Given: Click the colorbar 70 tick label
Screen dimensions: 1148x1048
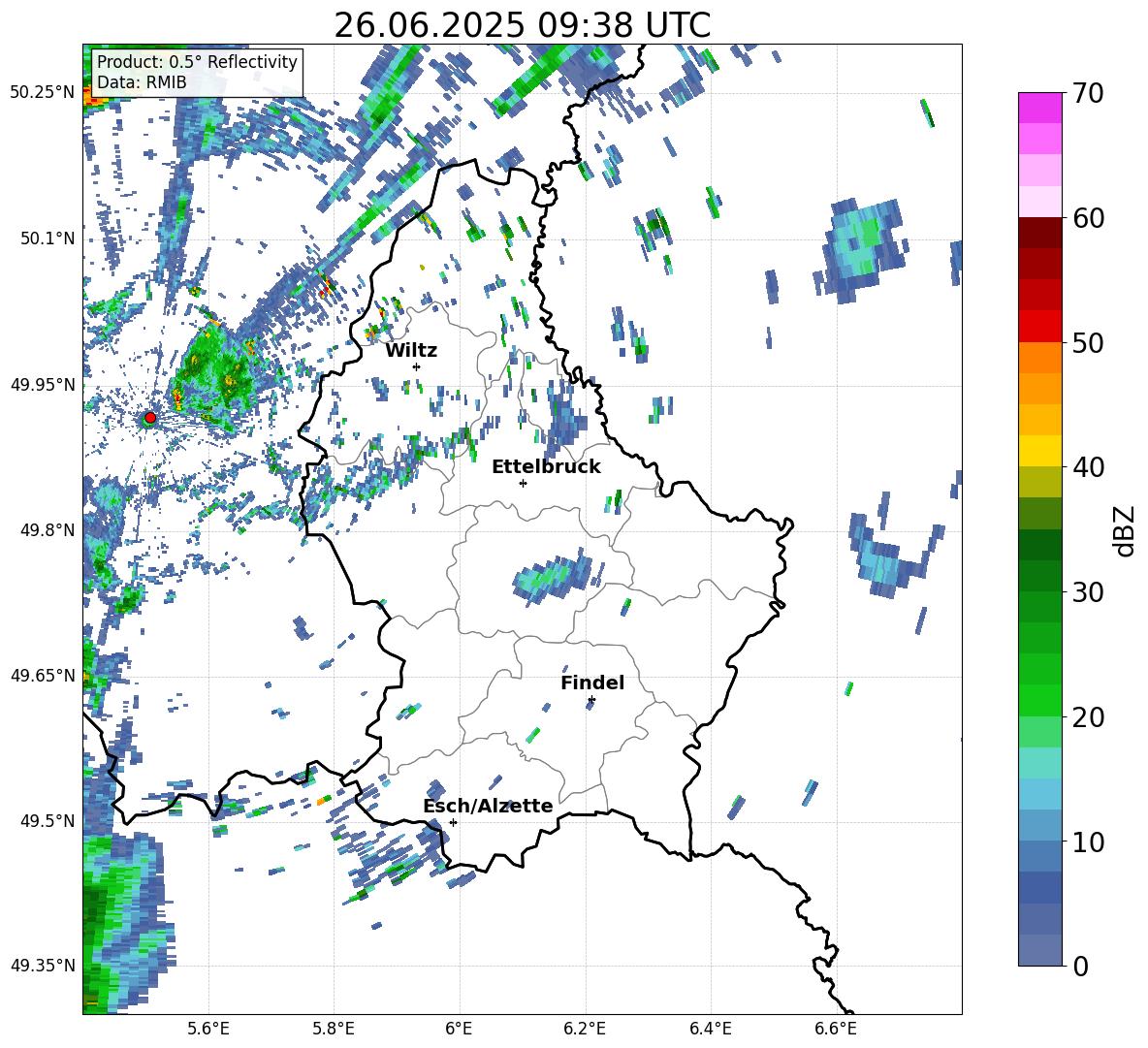Looking at the screenshot, I should pos(1088,93).
